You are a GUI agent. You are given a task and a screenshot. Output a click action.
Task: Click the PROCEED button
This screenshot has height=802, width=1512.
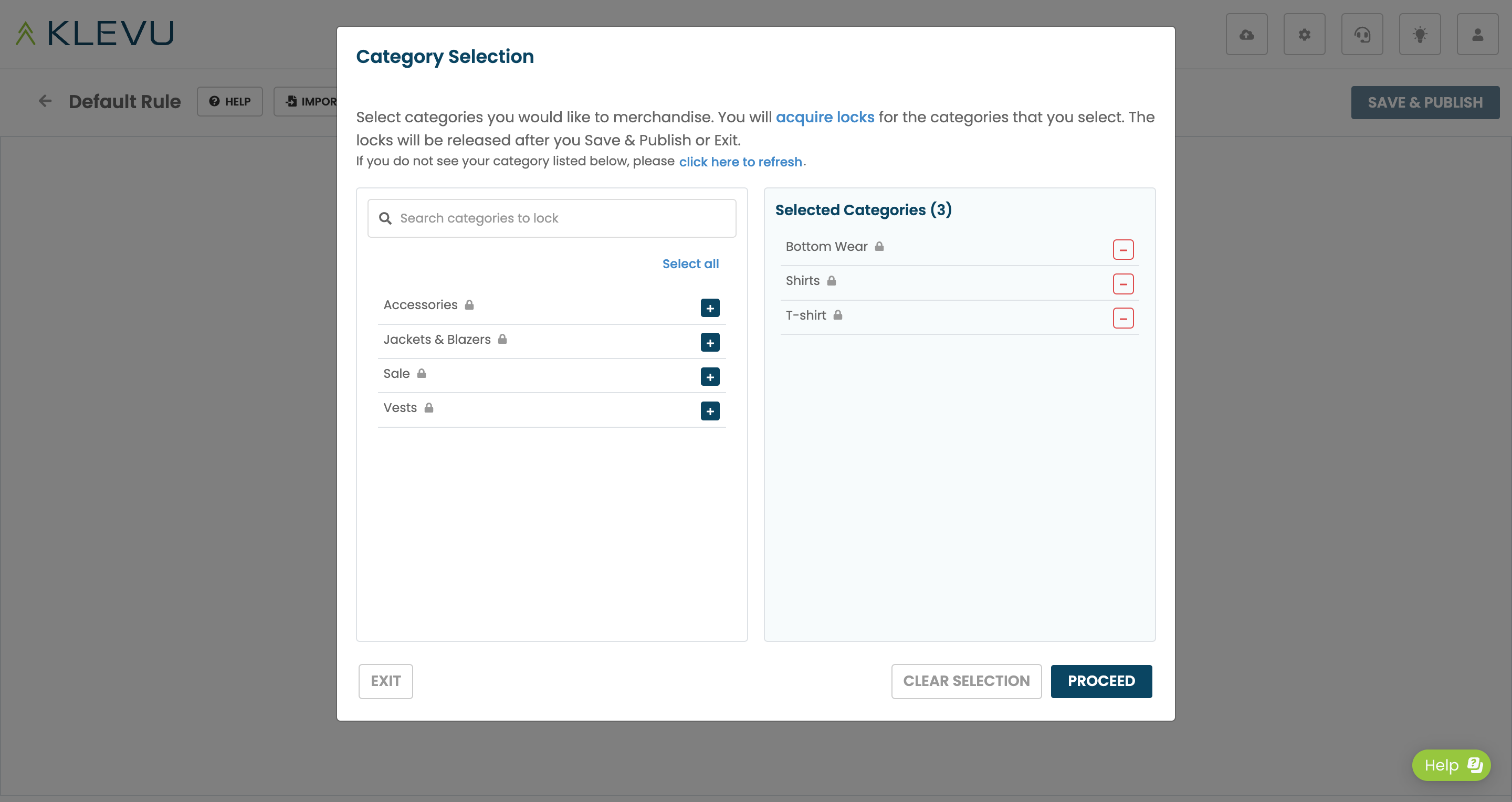[x=1101, y=681]
